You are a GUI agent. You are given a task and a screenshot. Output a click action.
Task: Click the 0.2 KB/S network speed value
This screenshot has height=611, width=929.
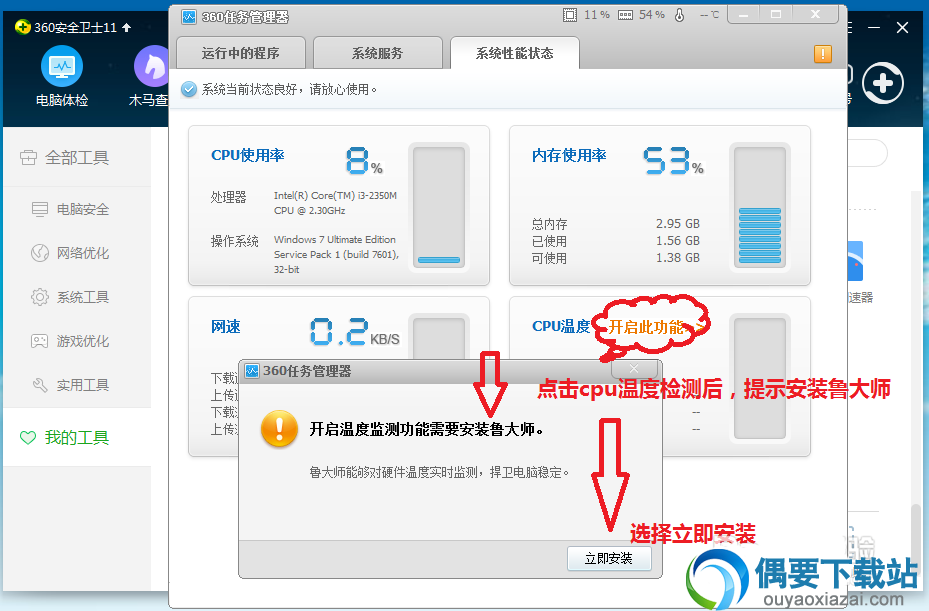coord(354,332)
